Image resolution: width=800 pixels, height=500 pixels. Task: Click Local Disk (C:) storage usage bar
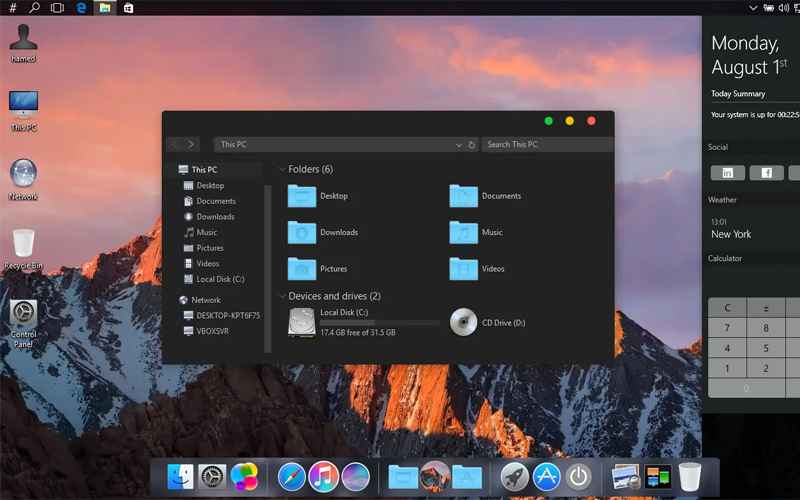[x=379, y=323]
